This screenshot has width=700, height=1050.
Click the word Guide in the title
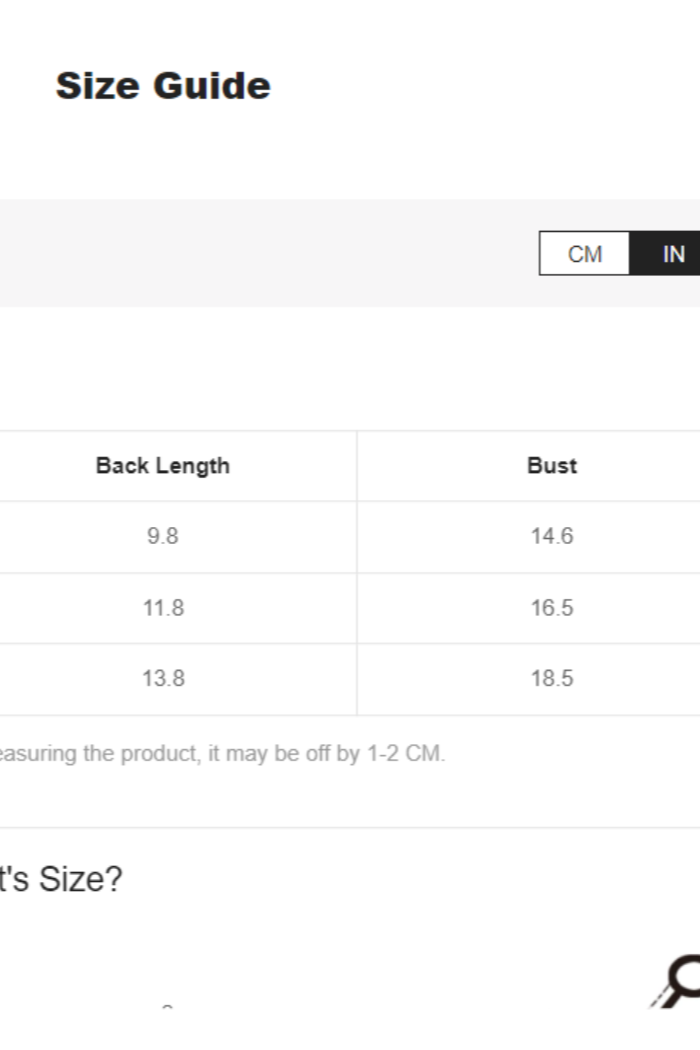[212, 86]
